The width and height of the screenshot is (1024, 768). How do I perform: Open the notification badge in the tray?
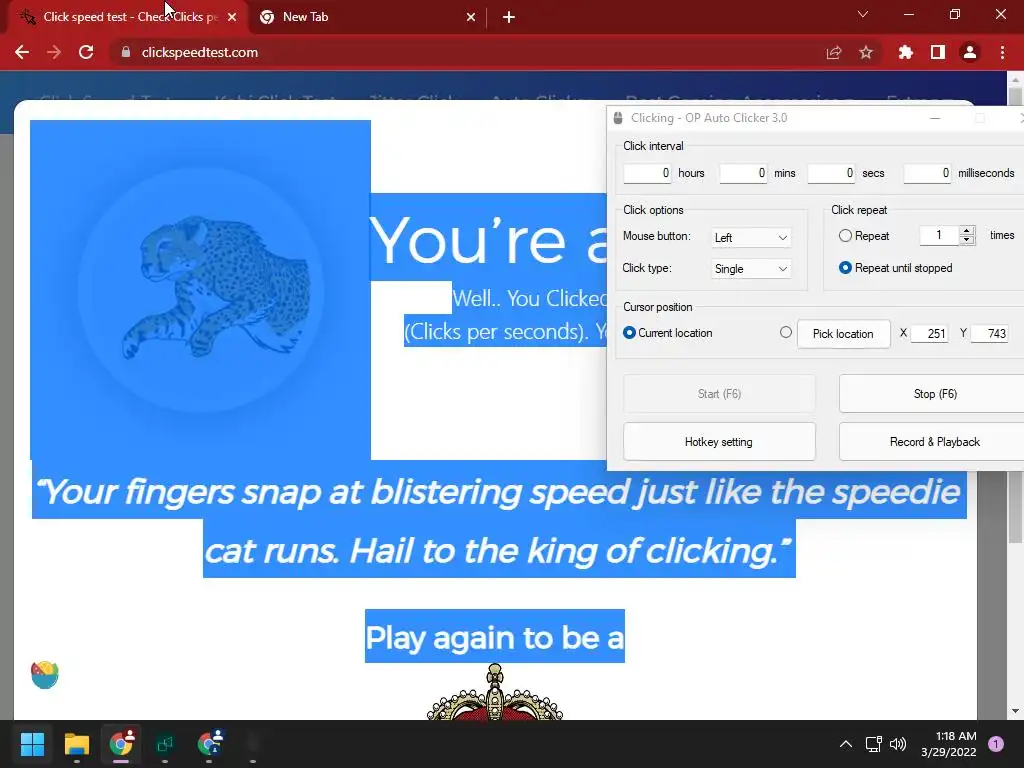(996, 743)
